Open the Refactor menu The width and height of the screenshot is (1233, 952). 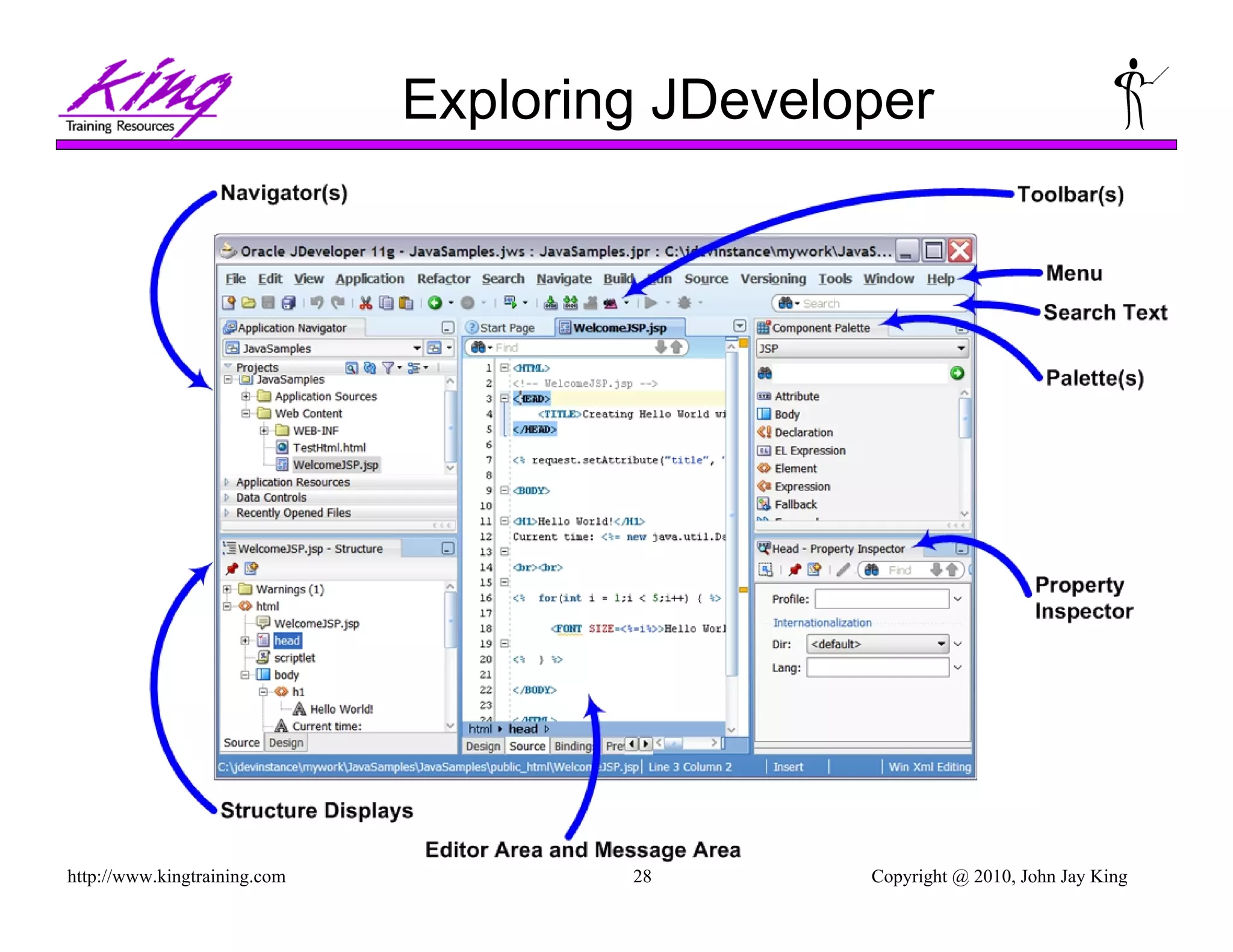[444, 279]
